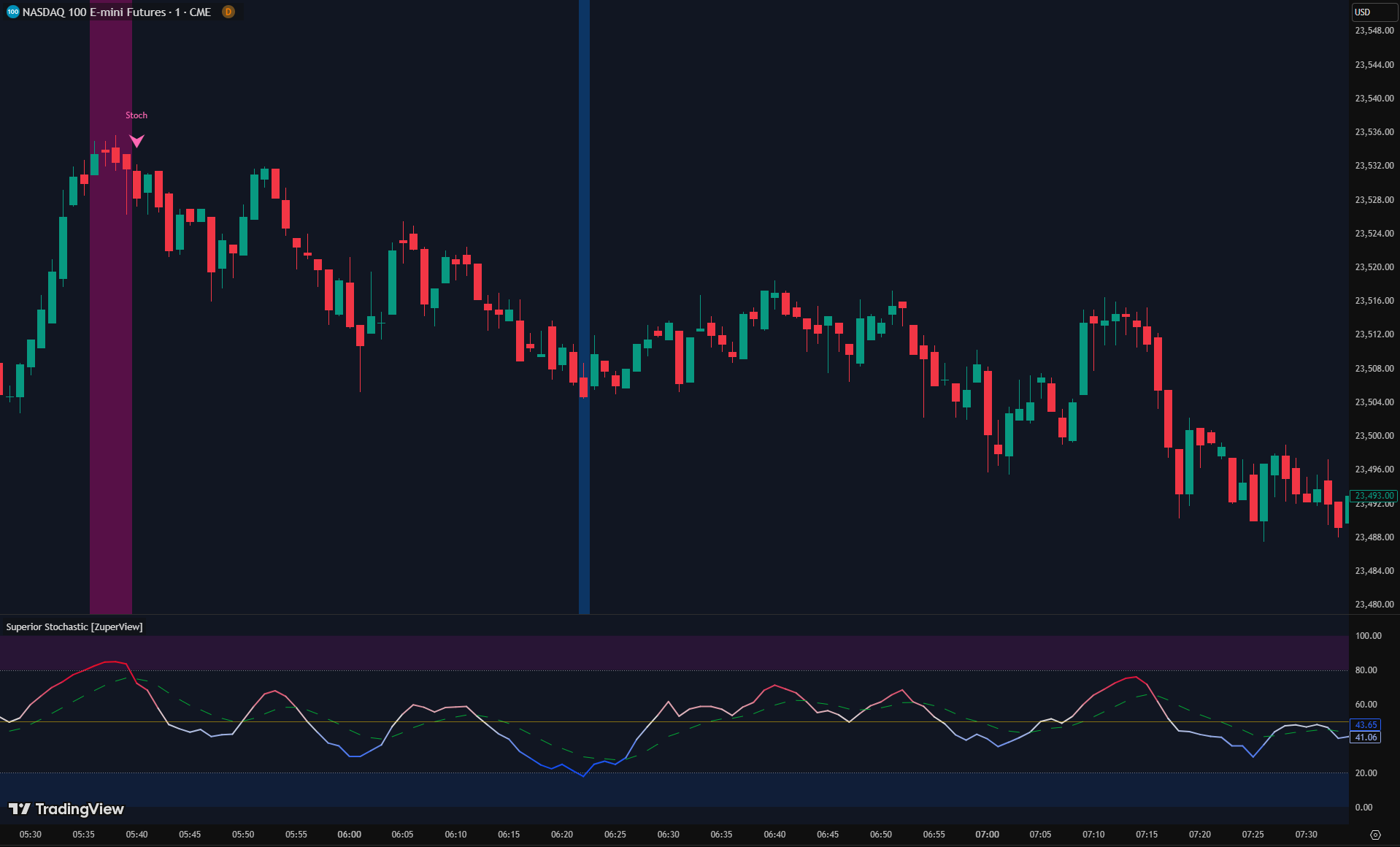This screenshot has height=847, width=1400.
Task: Click the 06:00 time axis label
Action: (349, 835)
